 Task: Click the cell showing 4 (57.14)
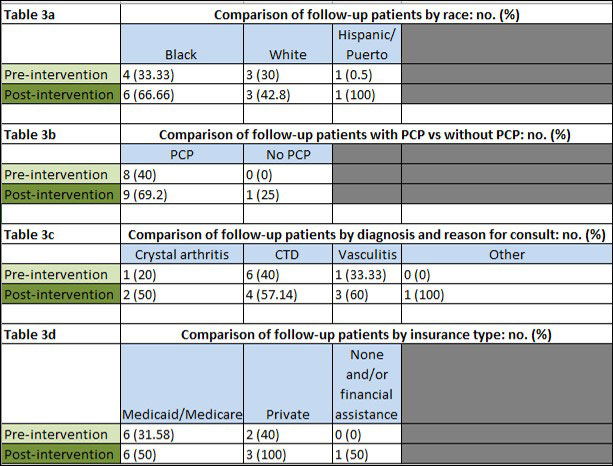(287, 294)
